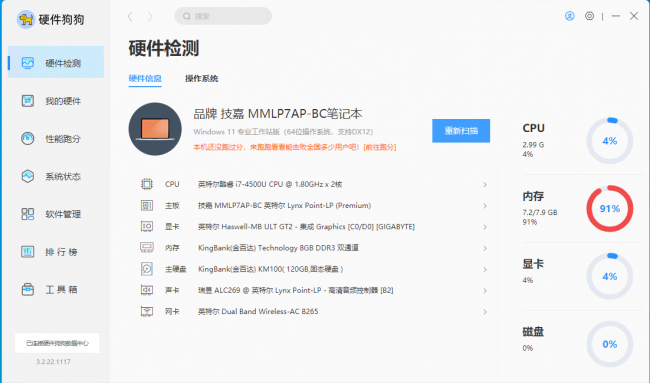Viewport: 650px width, 383px height.
Task: Click the back navigation arrow
Action: click(130, 17)
